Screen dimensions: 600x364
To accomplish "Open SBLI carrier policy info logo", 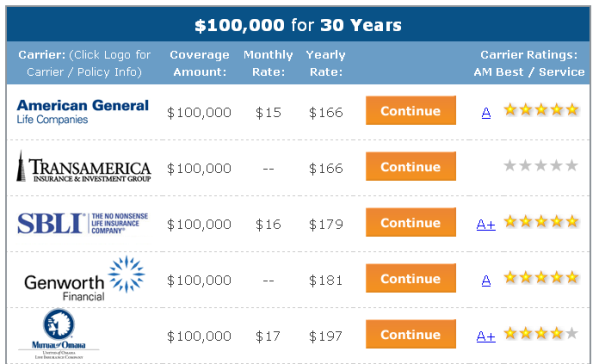I will 83,223.
